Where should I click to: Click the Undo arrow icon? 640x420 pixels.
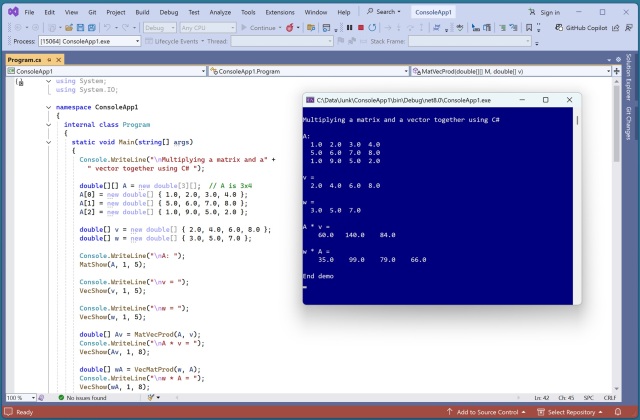pyautogui.click(x=107, y=28)
